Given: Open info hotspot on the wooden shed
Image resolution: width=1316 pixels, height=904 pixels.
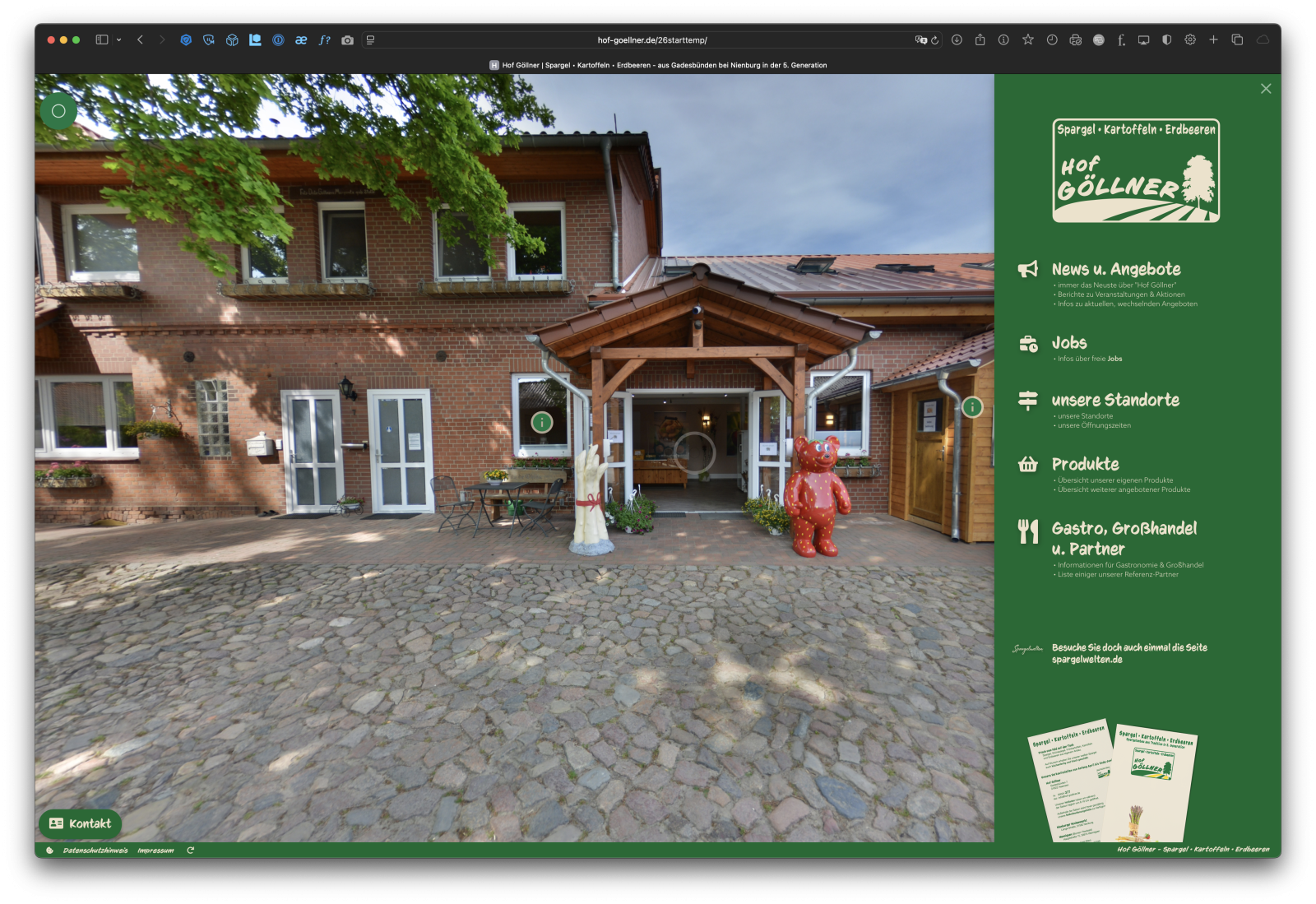Looking at the screenshot, I should (x=972, y=407).
